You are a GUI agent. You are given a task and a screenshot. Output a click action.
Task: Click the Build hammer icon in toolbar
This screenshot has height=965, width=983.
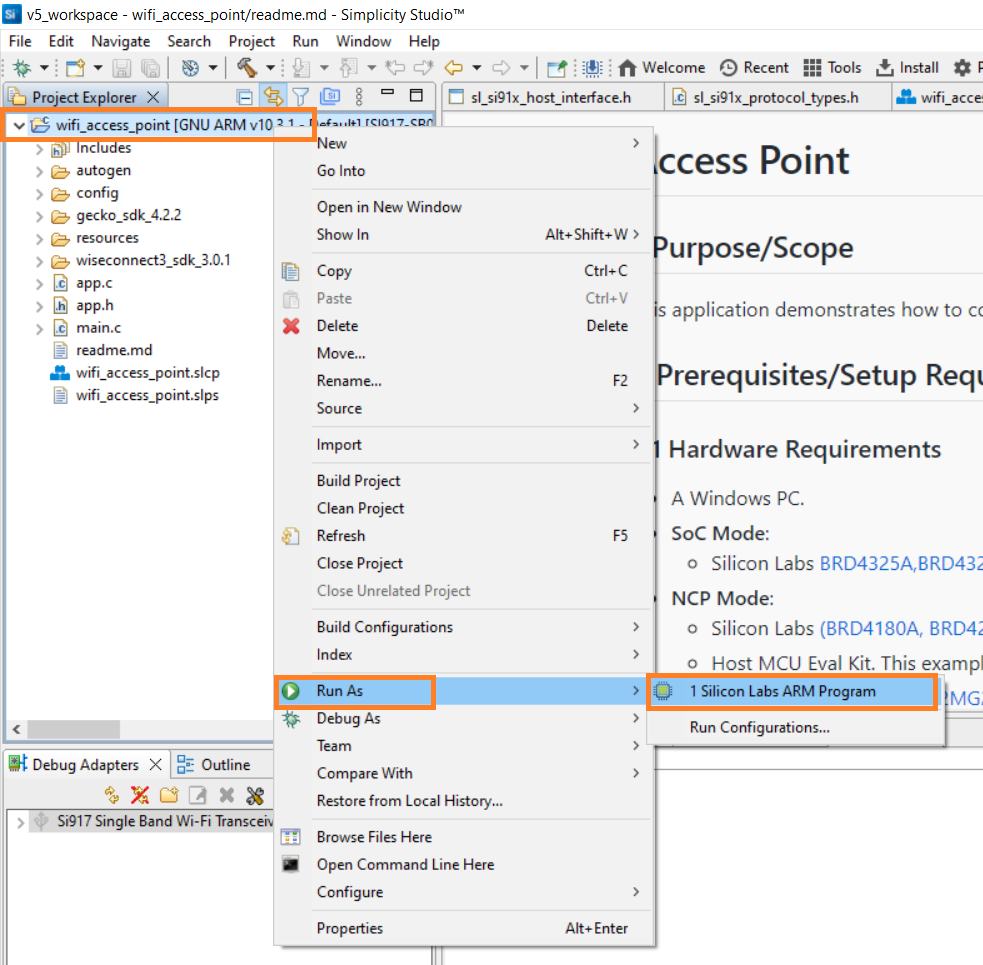point(246,68)
